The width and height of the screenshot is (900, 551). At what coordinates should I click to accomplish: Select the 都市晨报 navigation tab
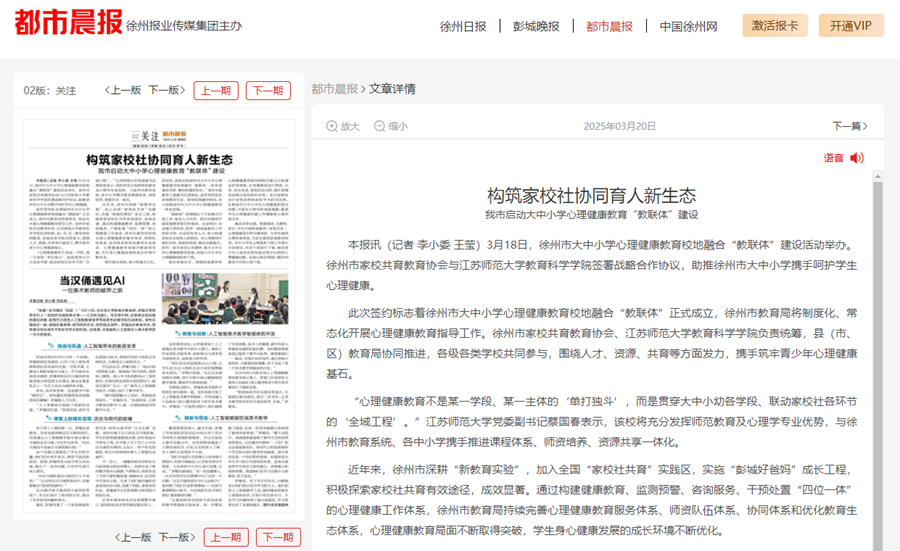pos(609,27)
